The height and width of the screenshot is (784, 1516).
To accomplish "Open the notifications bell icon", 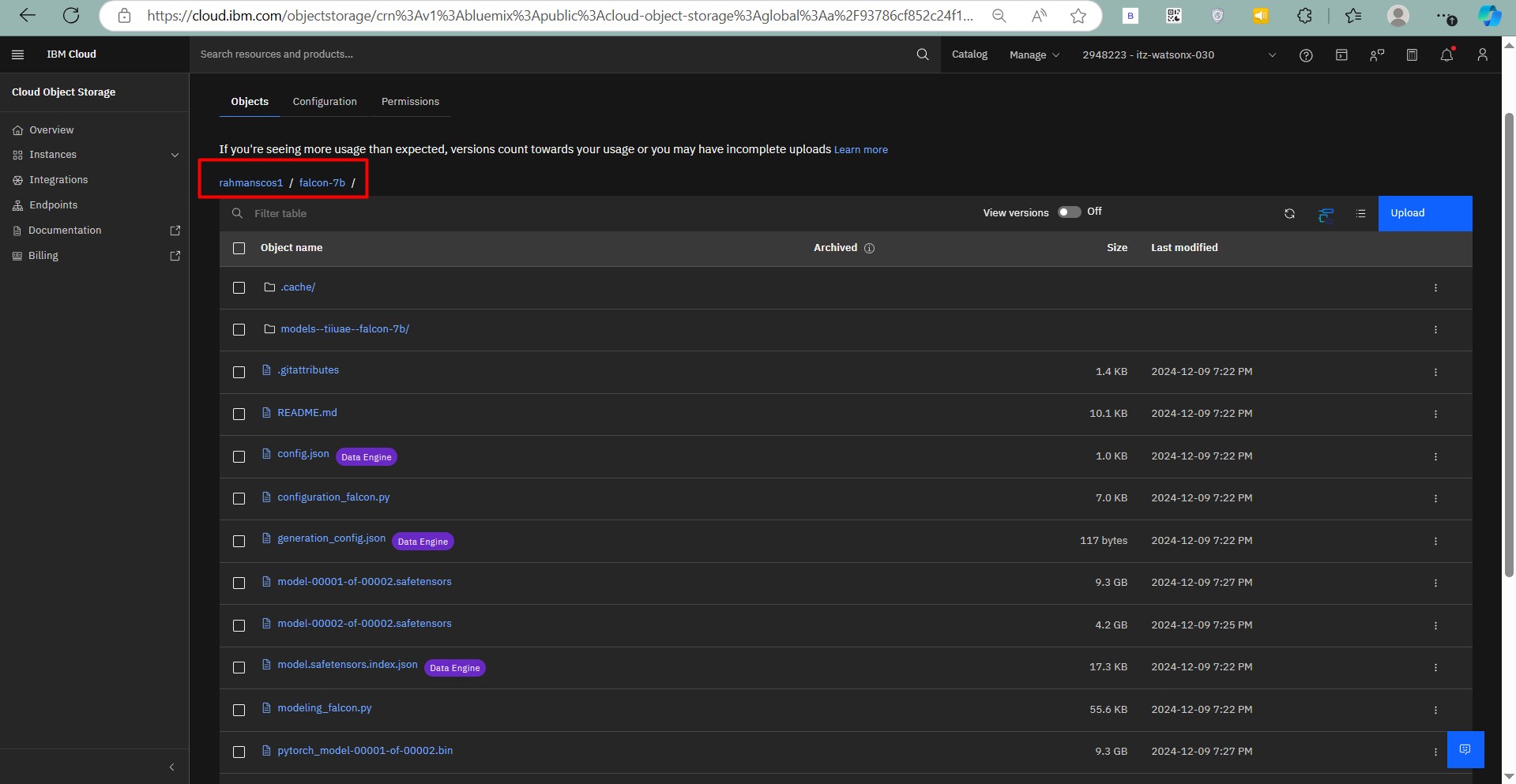I will pos(1446,55).
